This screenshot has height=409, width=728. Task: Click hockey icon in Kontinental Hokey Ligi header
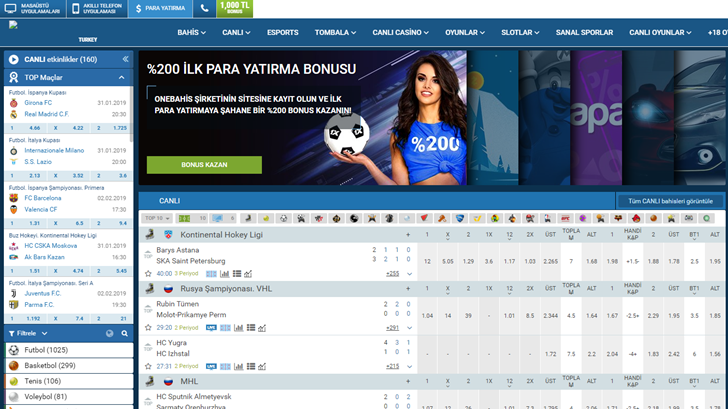tap(150, 234)
